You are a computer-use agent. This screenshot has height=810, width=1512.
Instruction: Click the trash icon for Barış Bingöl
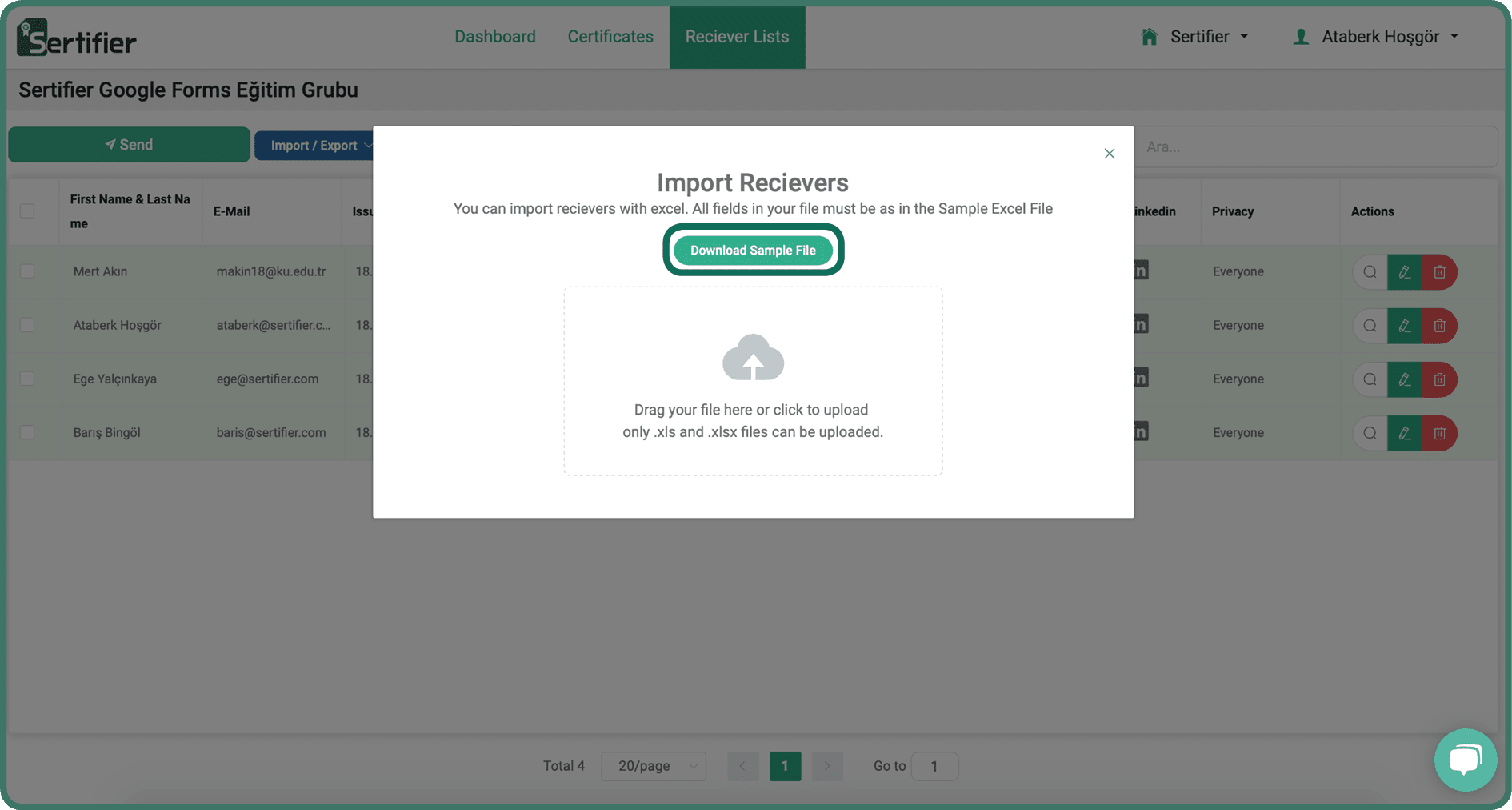1439,433
